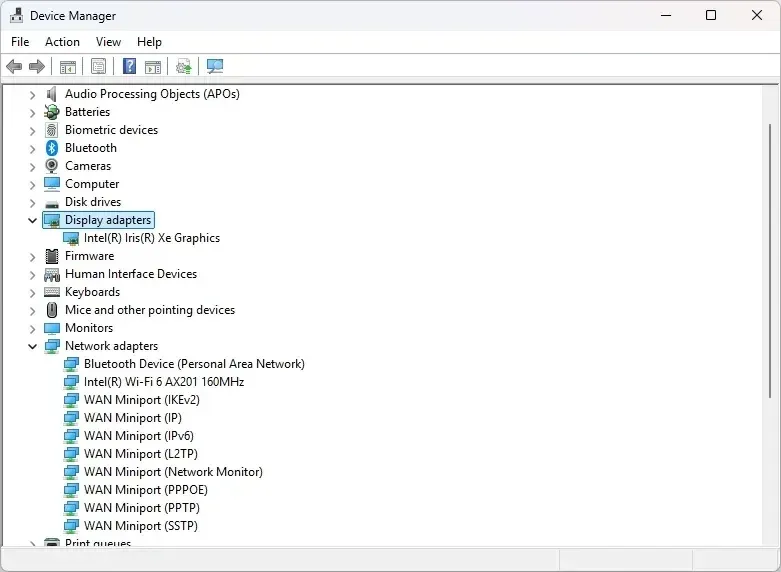Open the blue Help question-mark icon
781x572 pixels.
click(130, 66)
